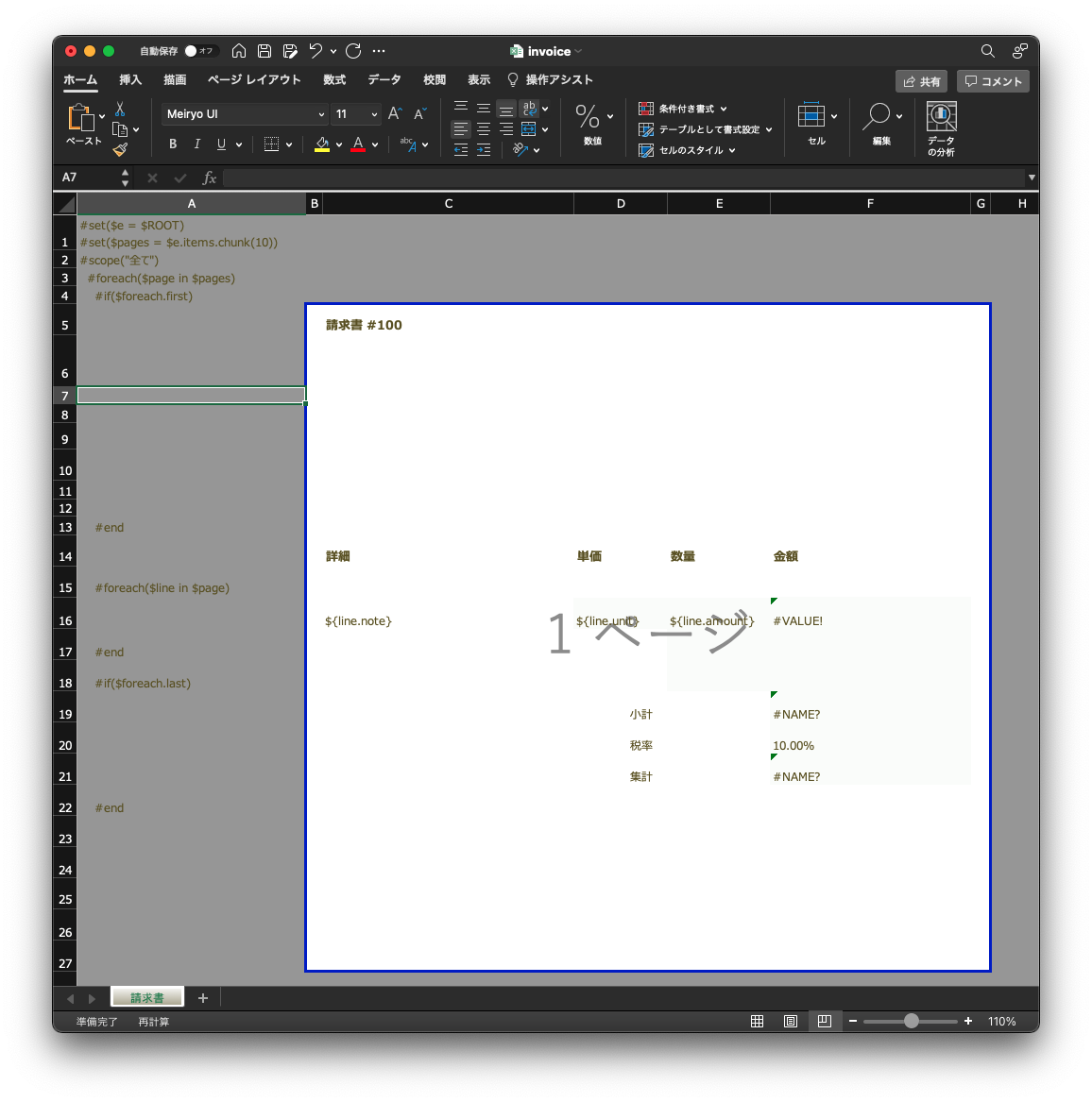Click the formula bar input

tap(623, 178)
